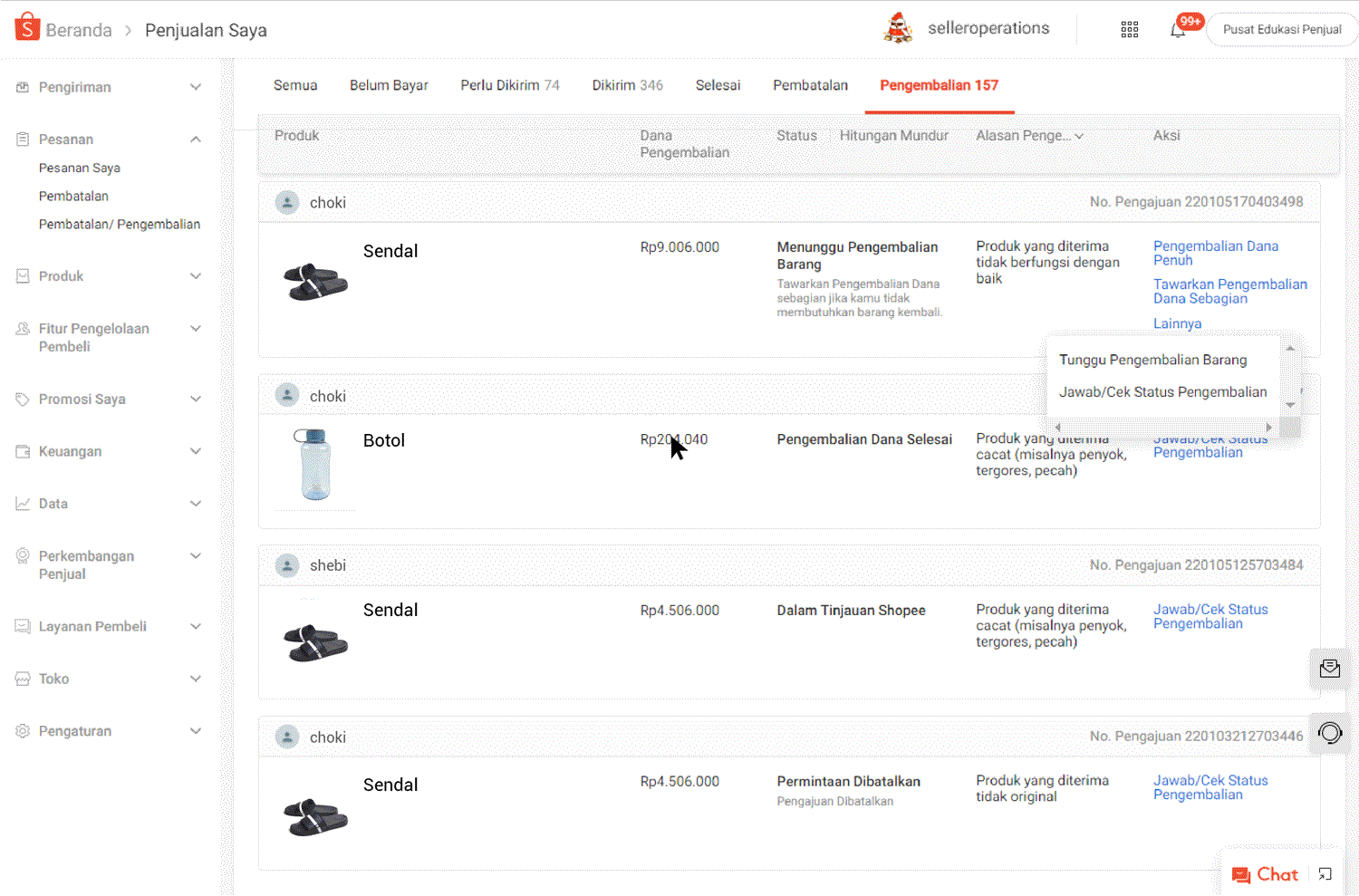Viewport: 1359px width, 896px height.
Task: Click the Pengaturan gear icon in sidebar
Action: point(22,730)
